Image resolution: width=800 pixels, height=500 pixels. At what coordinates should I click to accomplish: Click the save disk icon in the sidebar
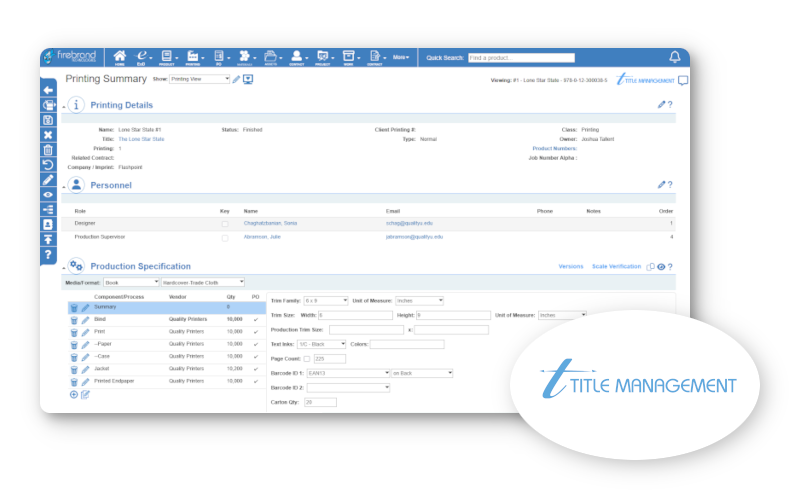[48, 120]
